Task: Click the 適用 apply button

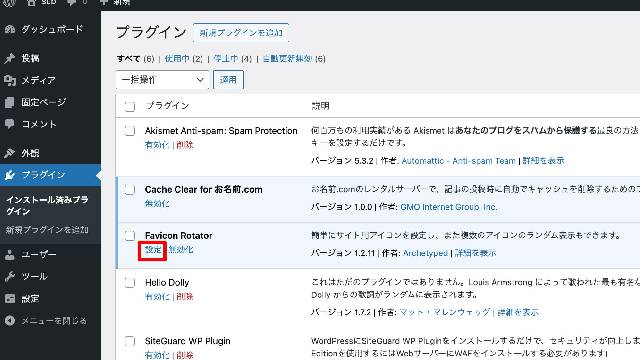Action: (x=228, y=80)
